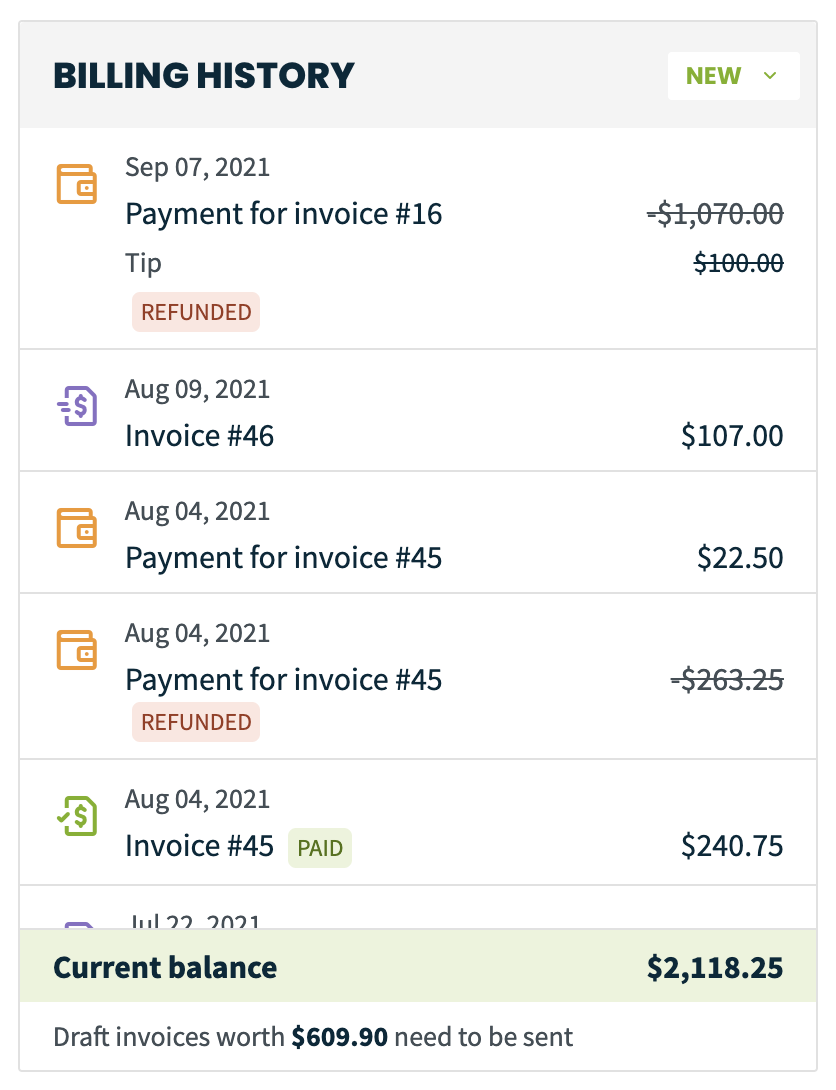The width and height of the screenshot is (836, 1090).
Task: Click wallet icon beside refunded $263.25 payment
Action: point(76,649)
